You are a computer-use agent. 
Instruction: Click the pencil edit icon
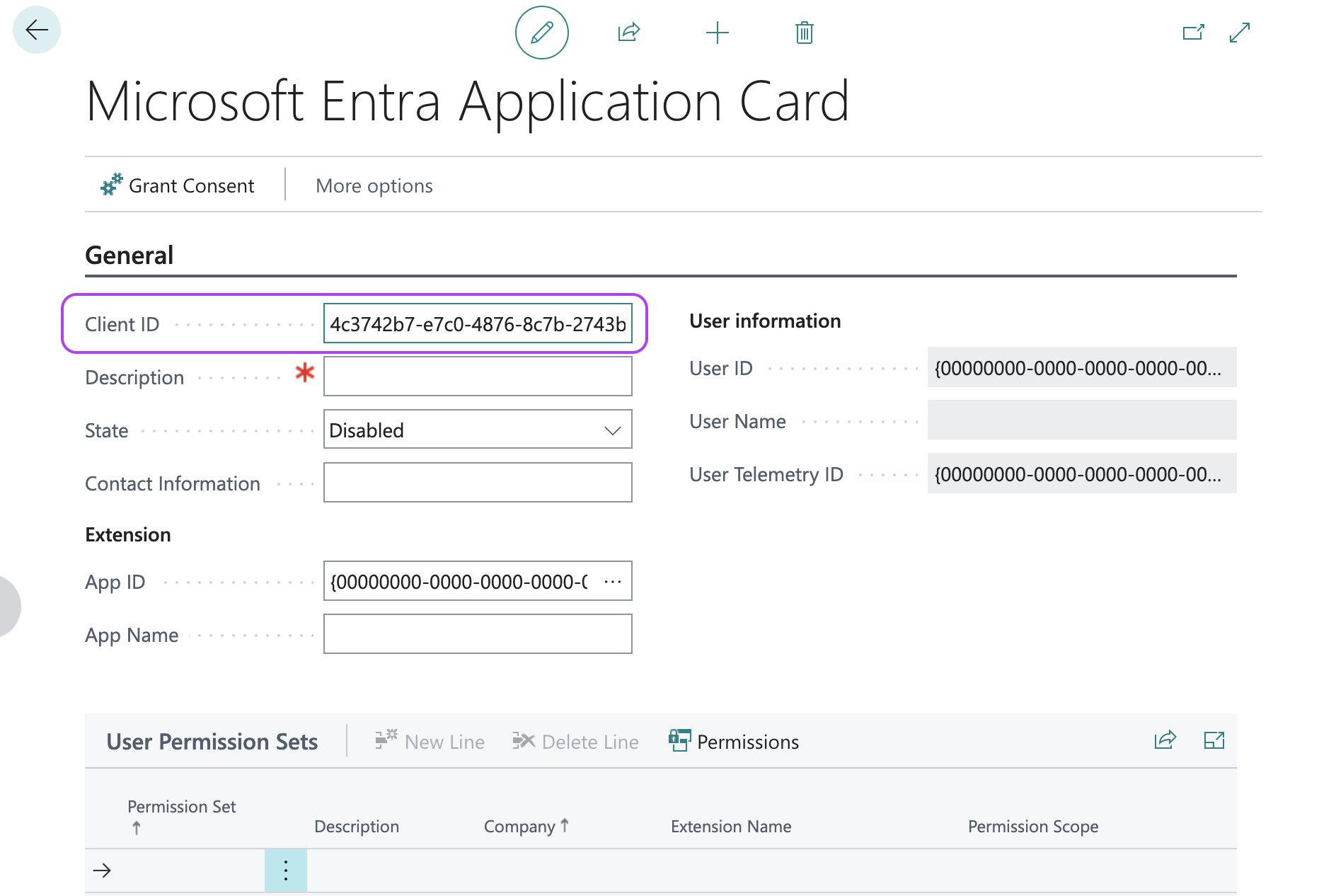(542, 33)
